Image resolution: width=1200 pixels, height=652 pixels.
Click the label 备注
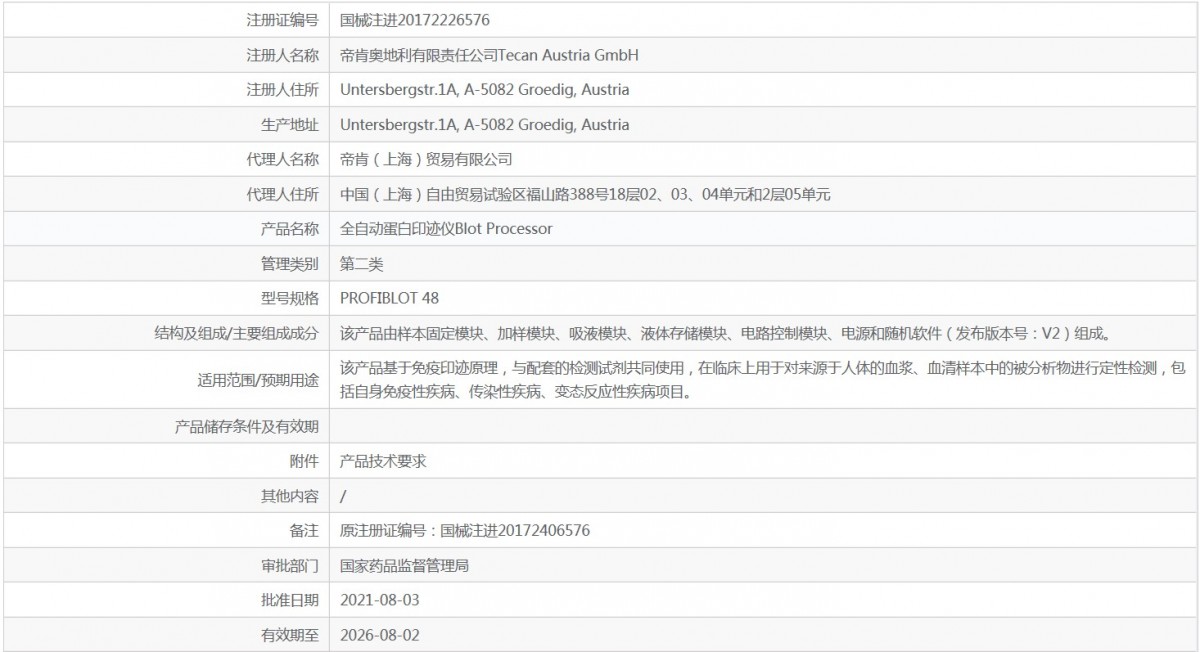point(304,530)
